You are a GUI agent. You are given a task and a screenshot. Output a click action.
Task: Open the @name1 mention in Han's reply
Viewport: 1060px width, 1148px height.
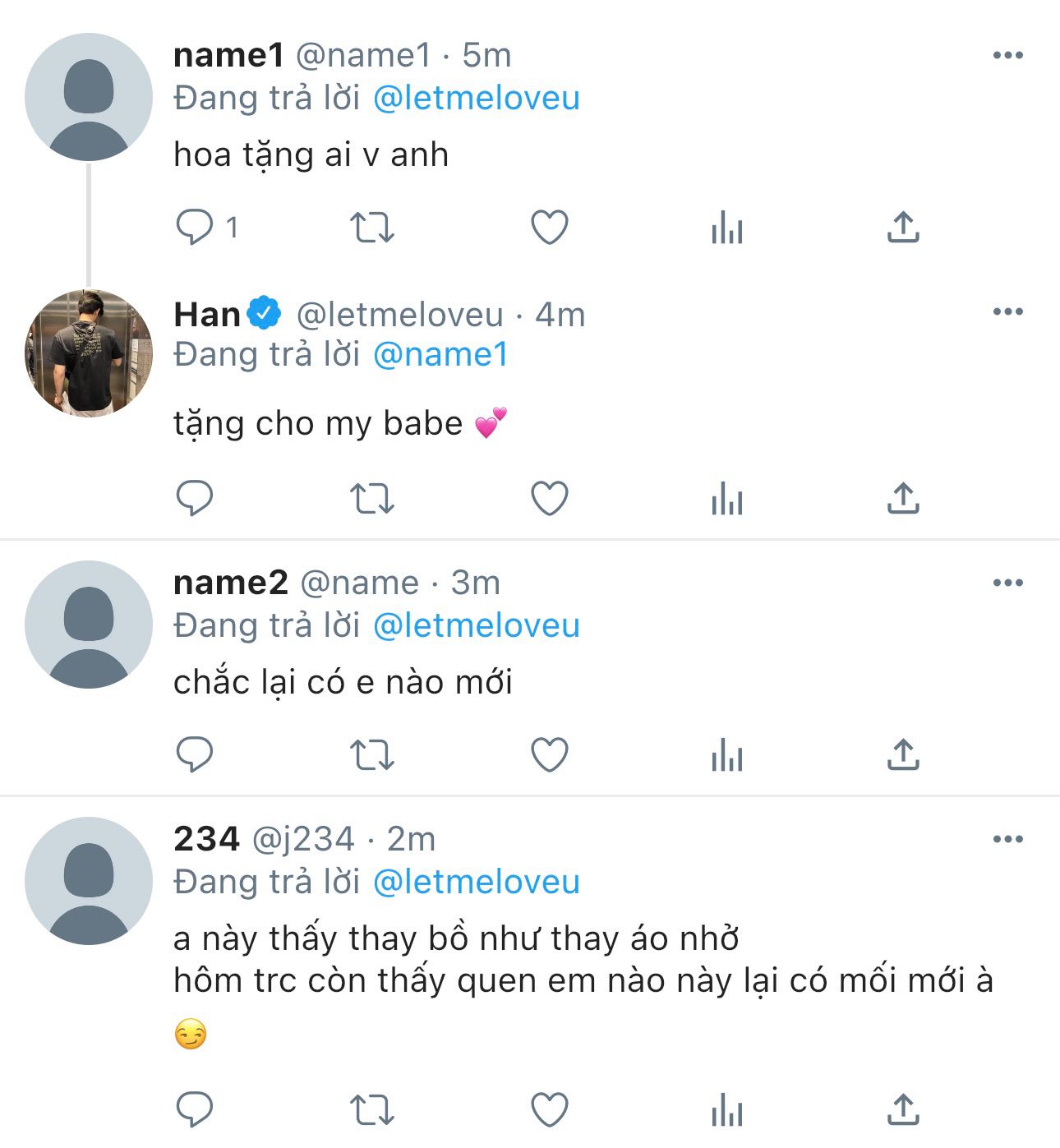tap(440, 355)
